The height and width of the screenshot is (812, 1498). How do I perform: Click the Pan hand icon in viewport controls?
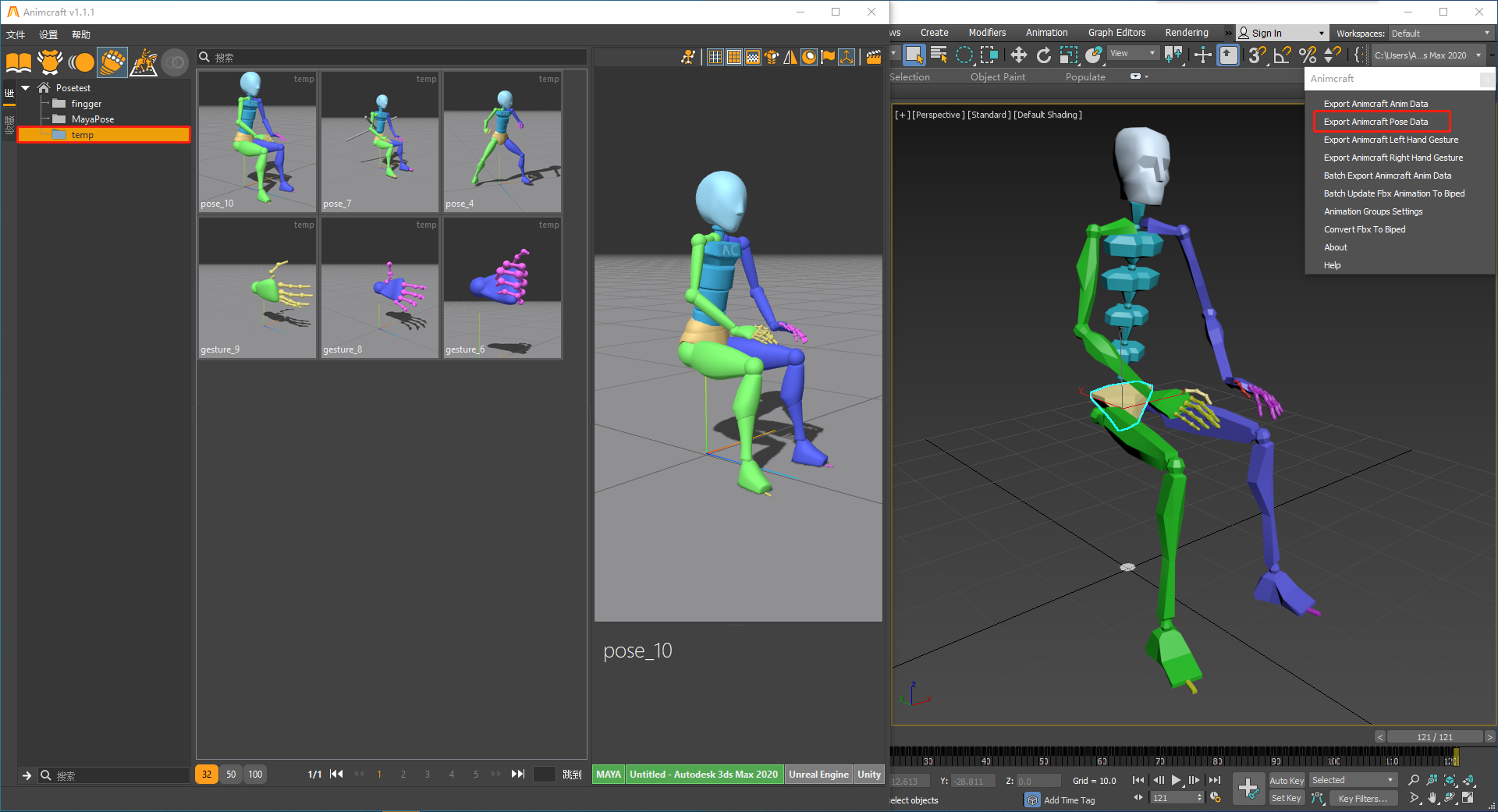pyautogui.click(x=1432, y=798)
